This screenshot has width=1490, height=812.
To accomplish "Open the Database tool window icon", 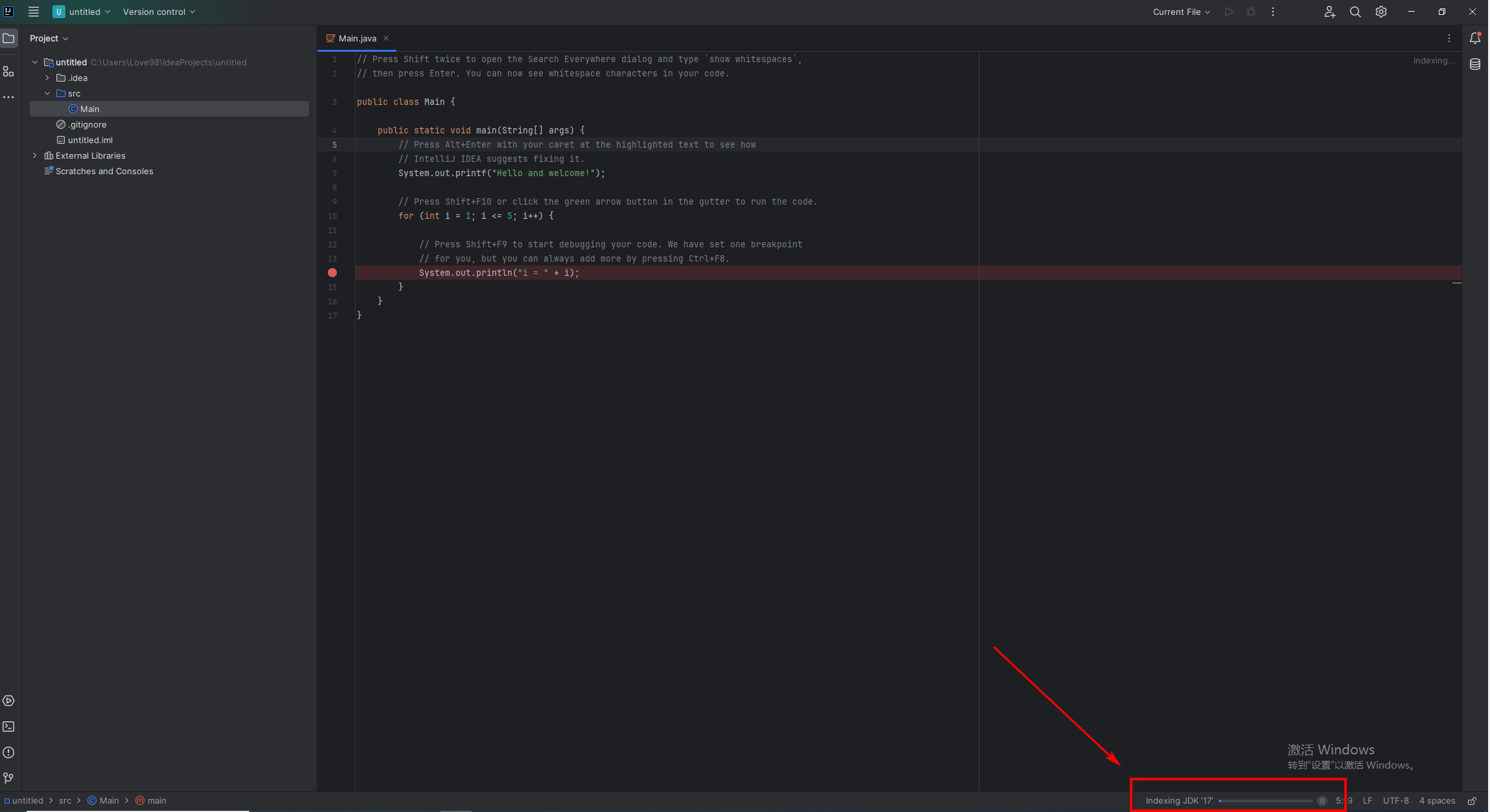I will [x=1475, y=64].
